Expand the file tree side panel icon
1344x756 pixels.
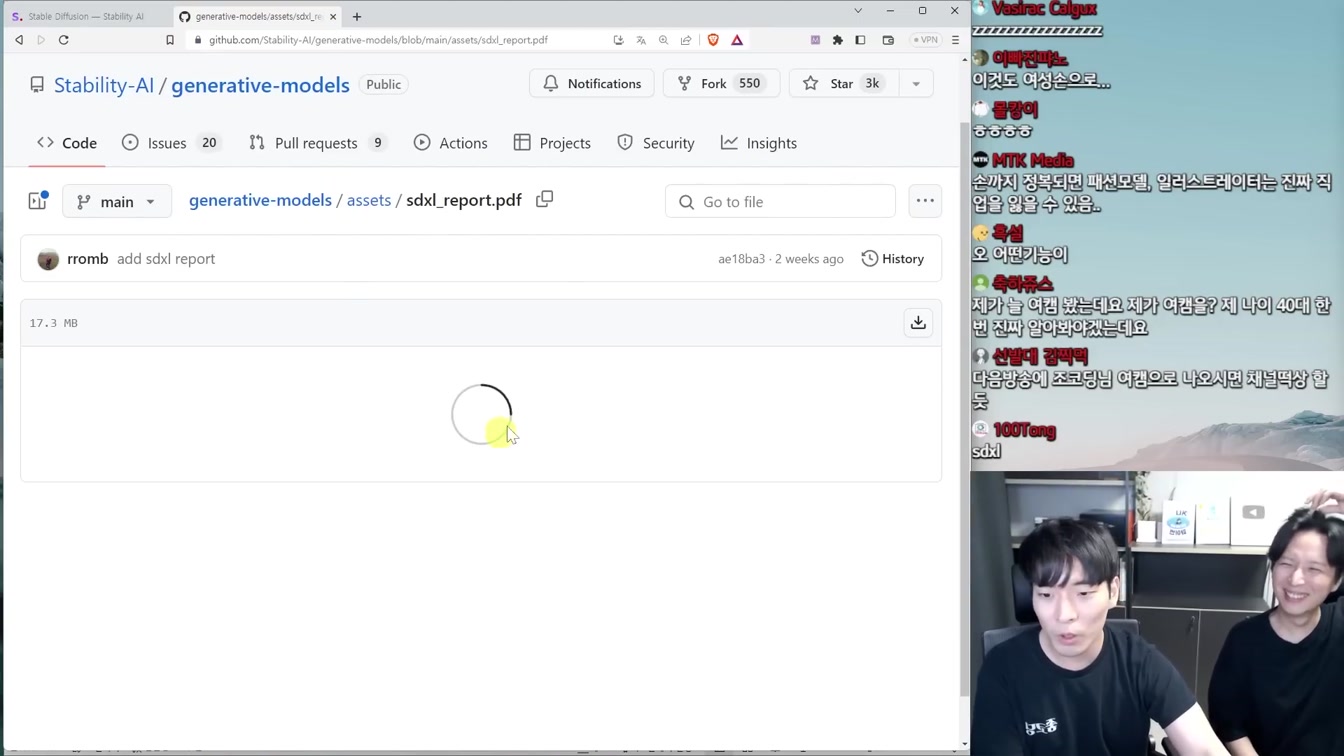38,201
